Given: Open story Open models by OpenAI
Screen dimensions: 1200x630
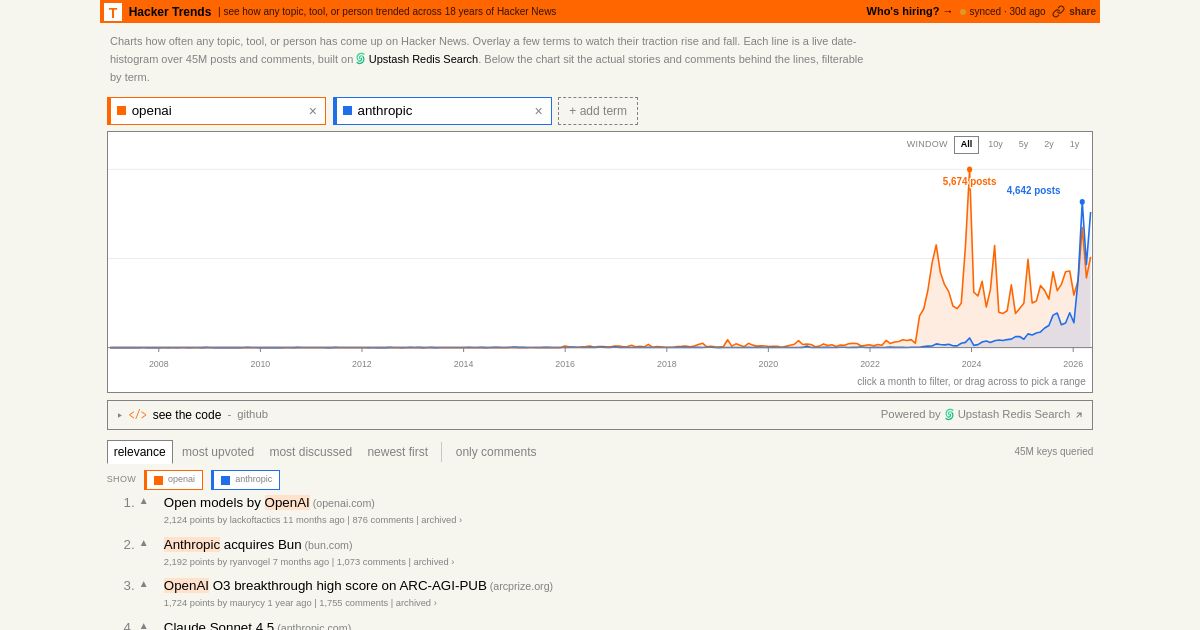Looking at the screenshot, I should [237, 502].
